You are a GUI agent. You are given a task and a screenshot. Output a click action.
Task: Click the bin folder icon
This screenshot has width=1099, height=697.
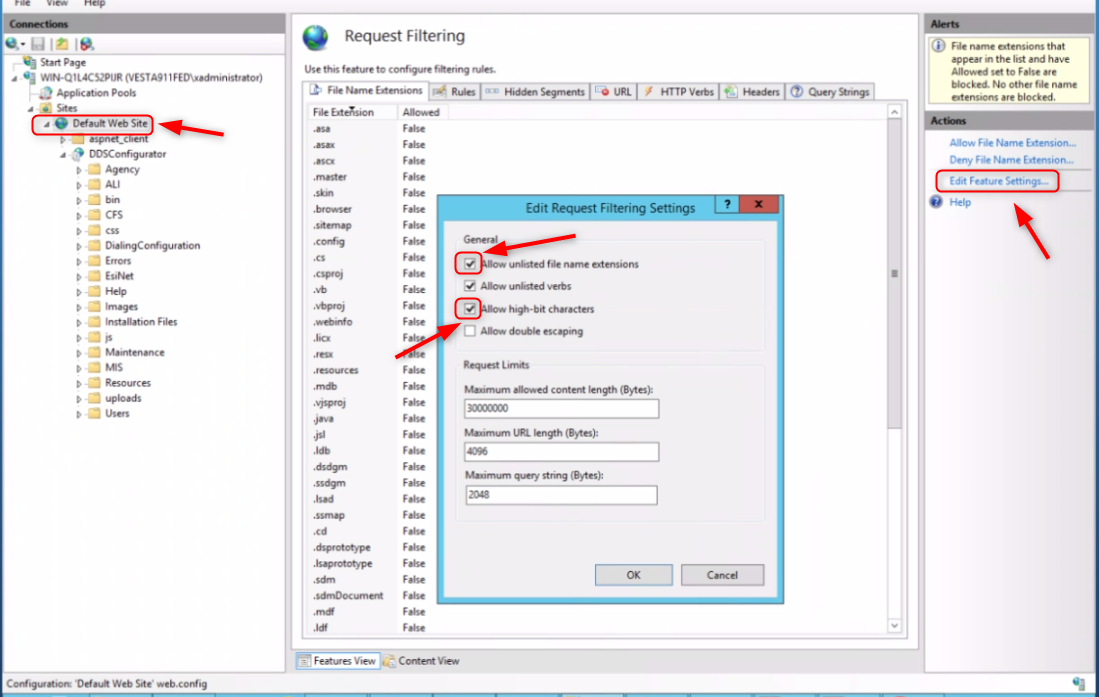tap(94, 200)
